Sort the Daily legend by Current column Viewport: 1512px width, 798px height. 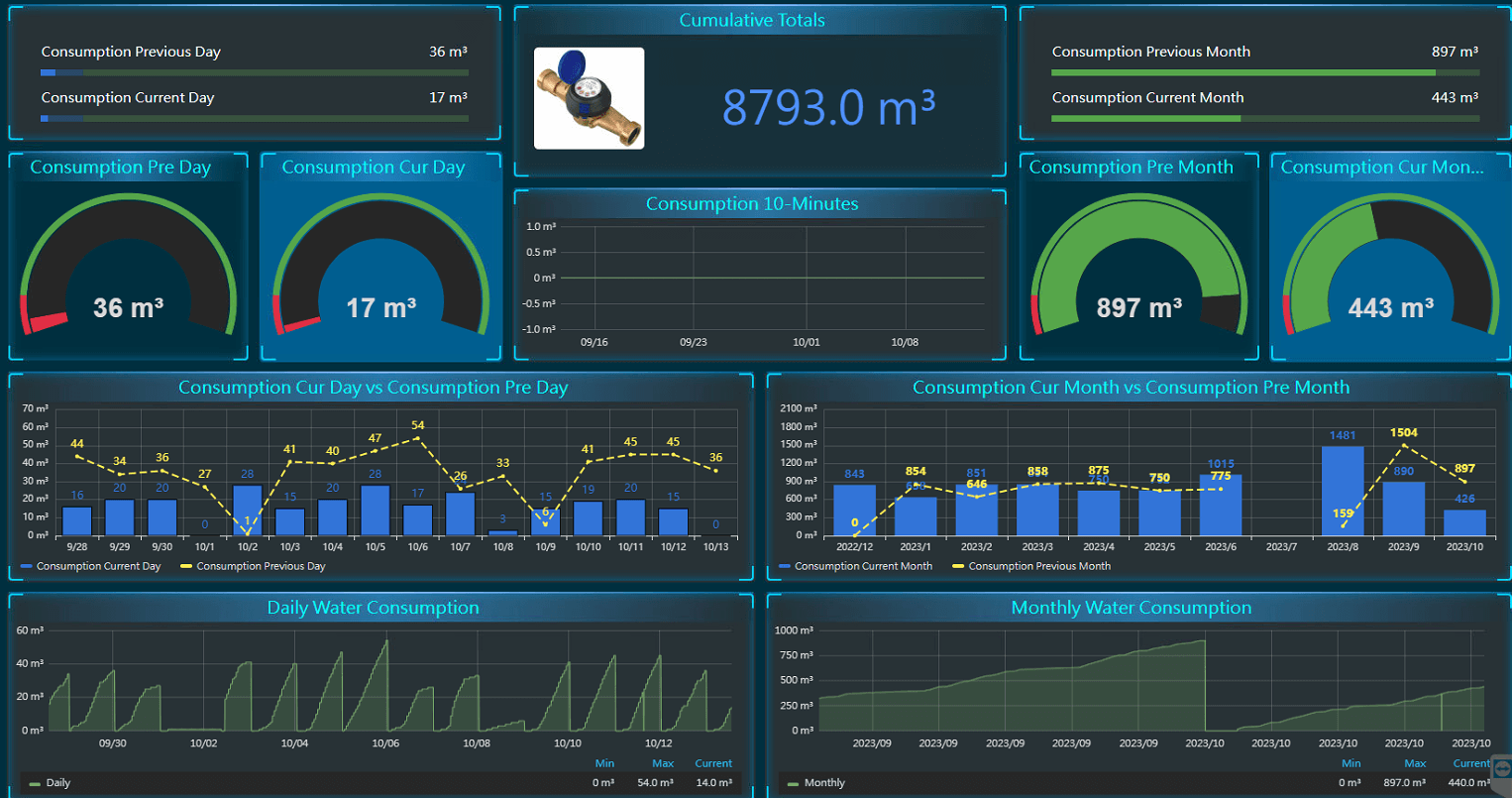[x=712, y=763]
